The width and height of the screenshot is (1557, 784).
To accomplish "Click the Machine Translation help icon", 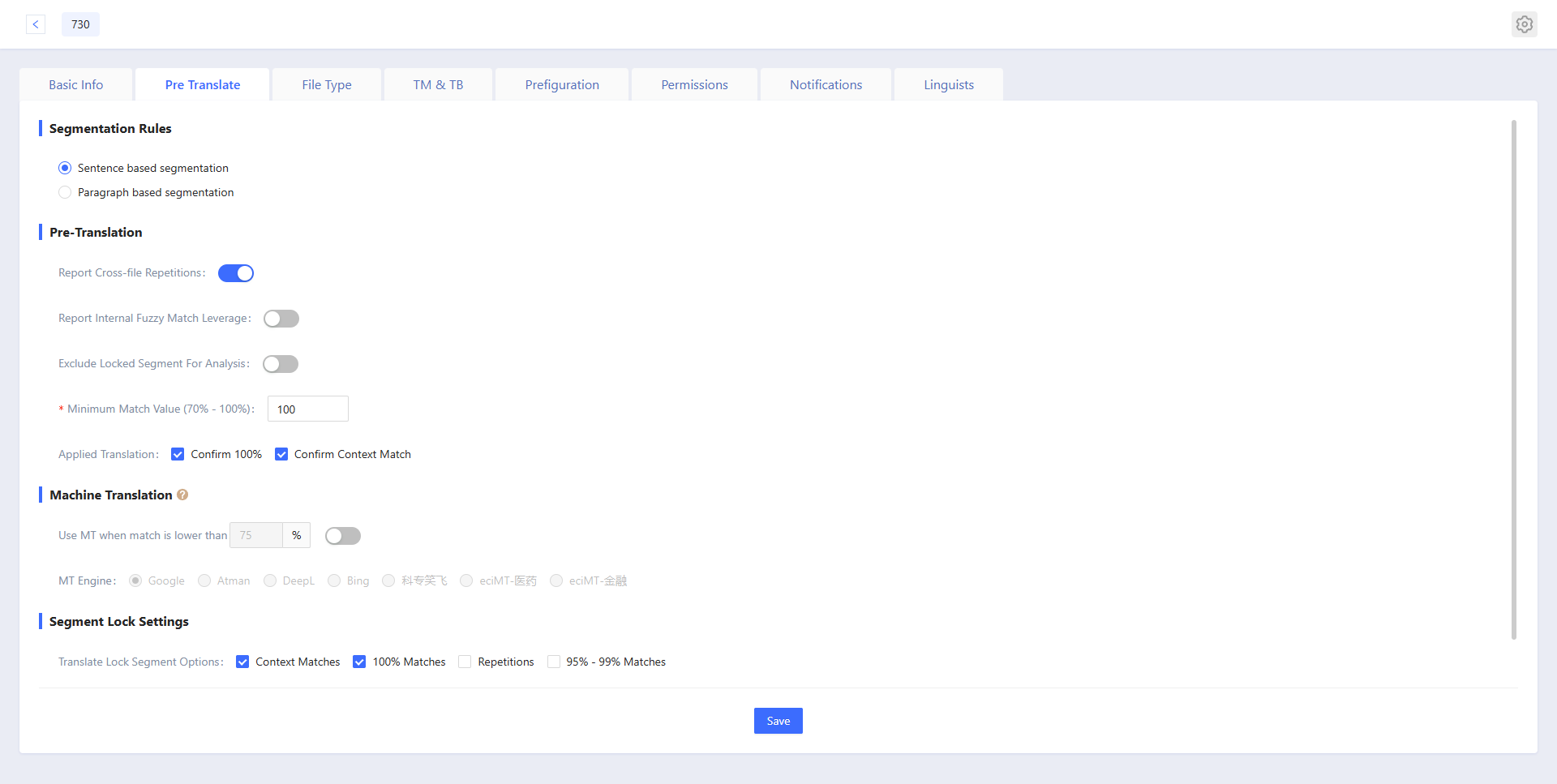I will (182, 495).
